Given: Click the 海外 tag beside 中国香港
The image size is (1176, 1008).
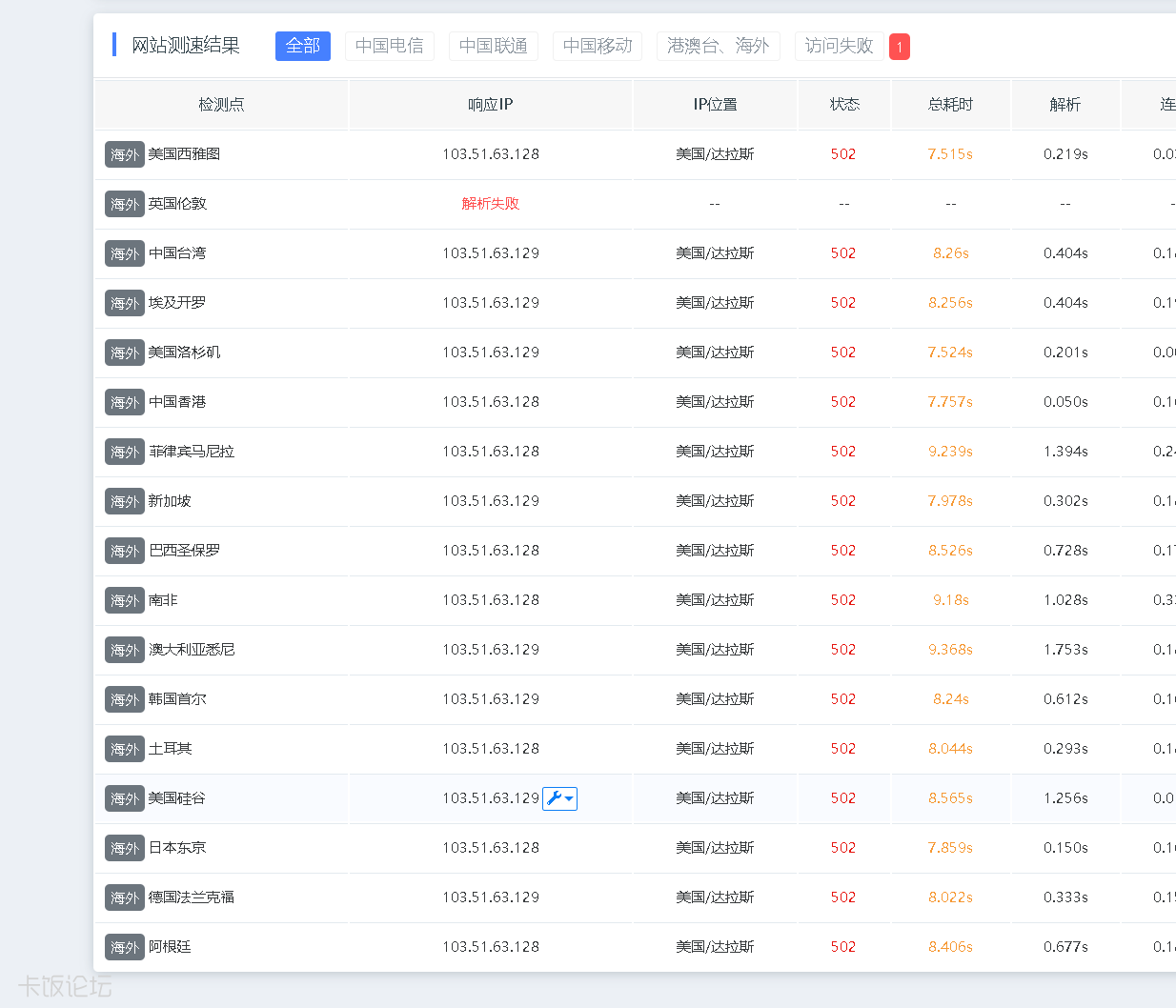Looking at the screenshot, I should coord(125,402).
